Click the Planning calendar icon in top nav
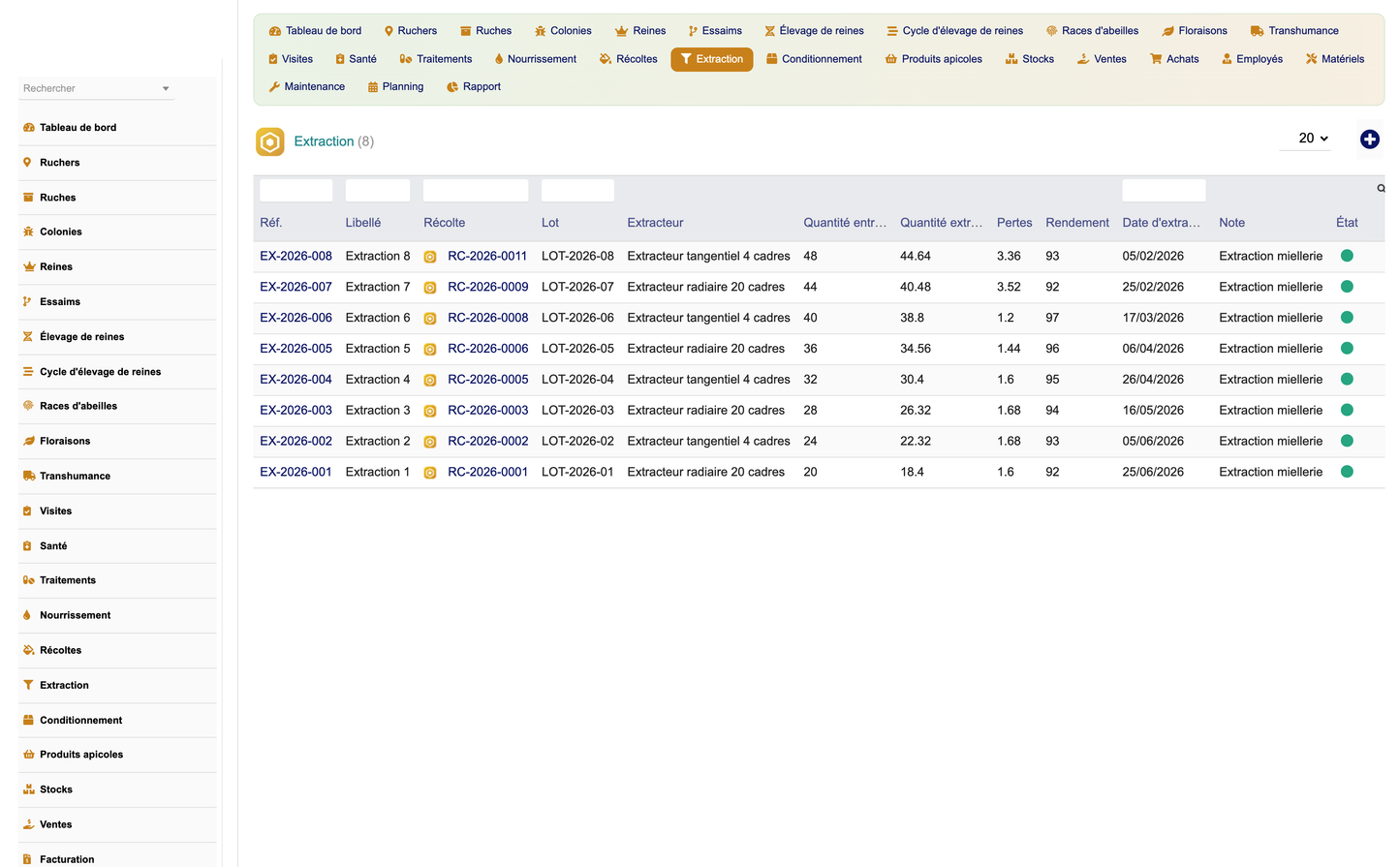This screenshot has height=867, width=1400. pos(373,87)
